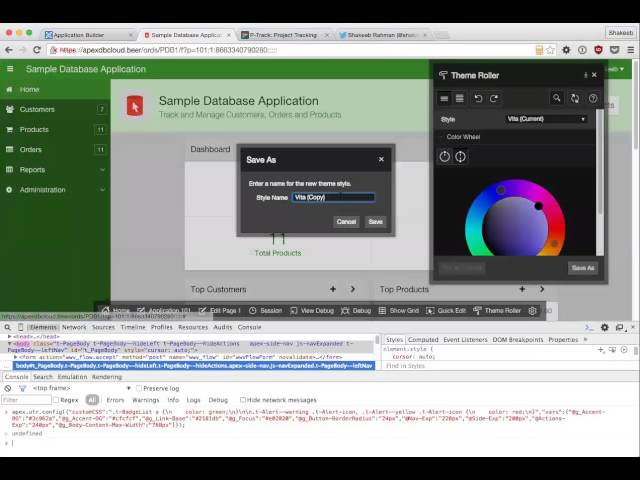This screenshot has height=480, width=640.
Task: Reload the browser page
Action: [x=37, y=50]
